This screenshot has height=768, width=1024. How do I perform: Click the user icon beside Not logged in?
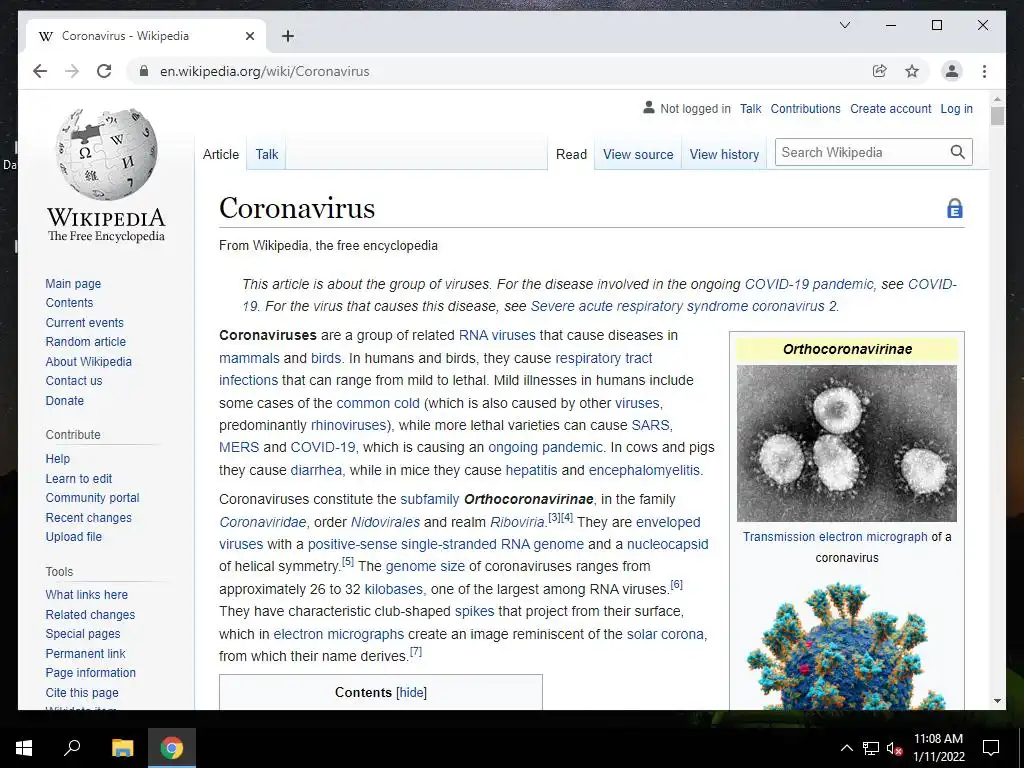coord(648,108)
